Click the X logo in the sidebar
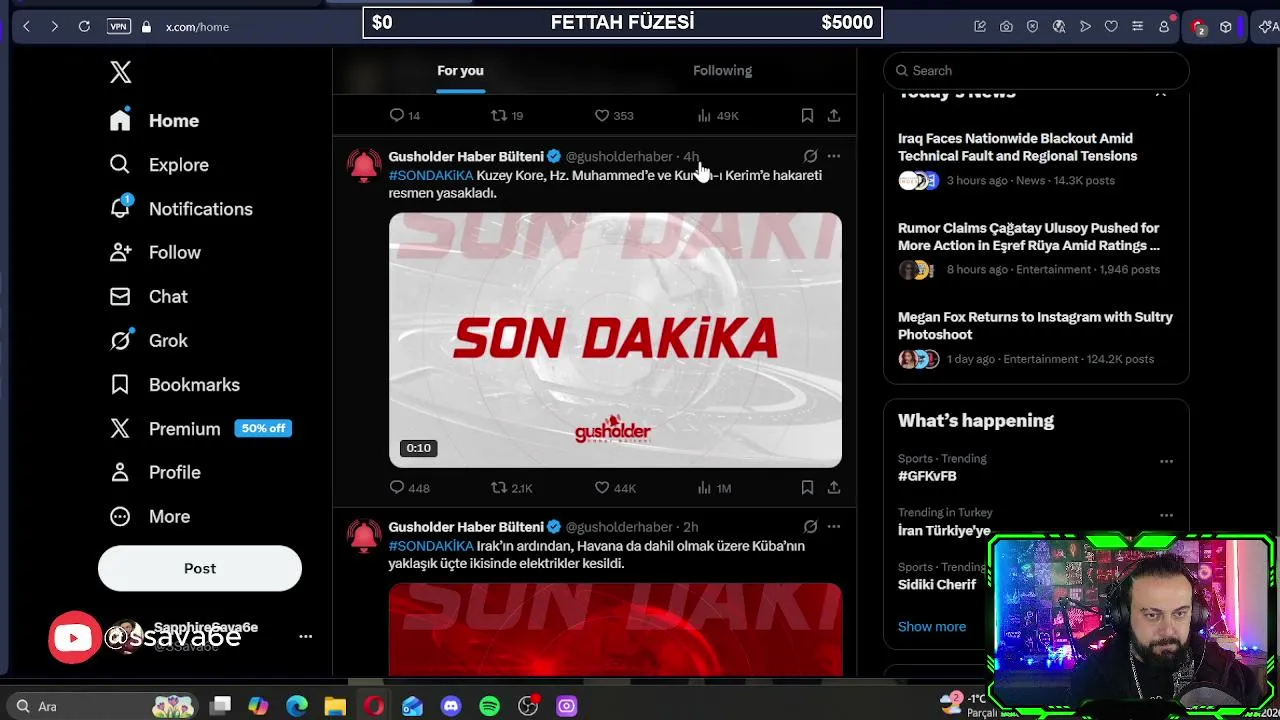 [120, 72]
